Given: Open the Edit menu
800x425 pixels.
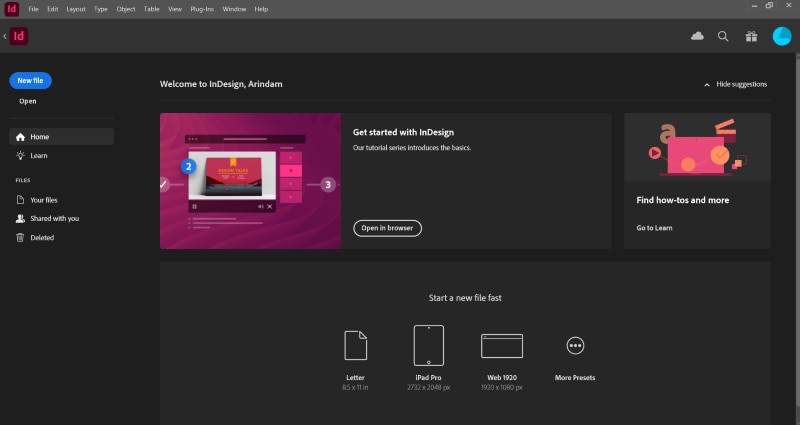Looking at the screenshot, I should [53, 9].
